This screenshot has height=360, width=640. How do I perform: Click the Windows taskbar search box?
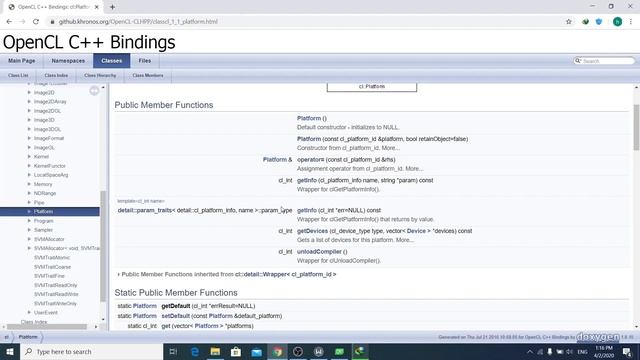[91, 351]
